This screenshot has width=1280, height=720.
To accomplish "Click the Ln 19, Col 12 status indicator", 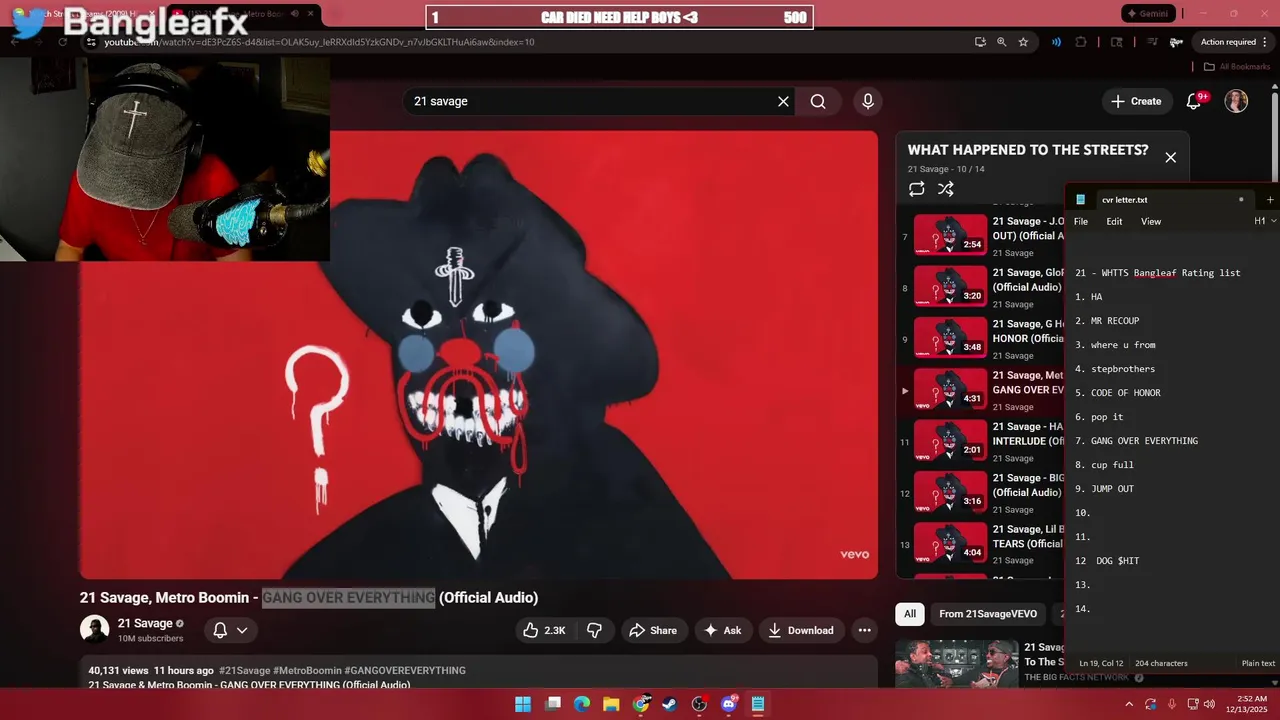I will (x=1101, y=663).
